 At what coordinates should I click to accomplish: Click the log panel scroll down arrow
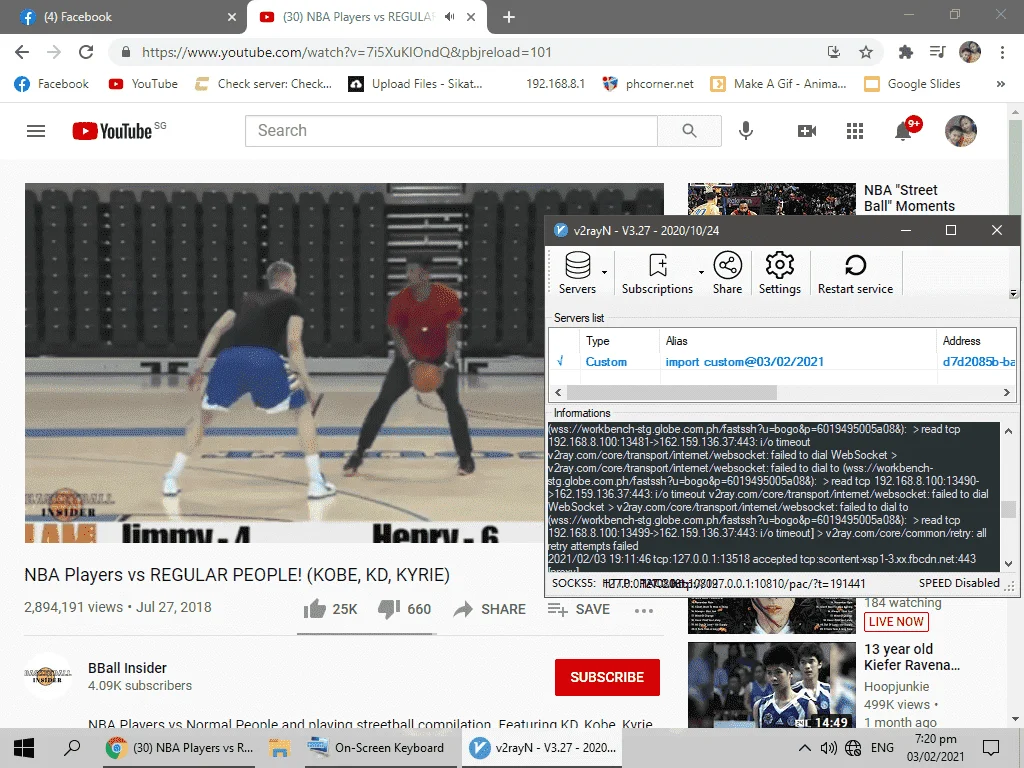1008,564
